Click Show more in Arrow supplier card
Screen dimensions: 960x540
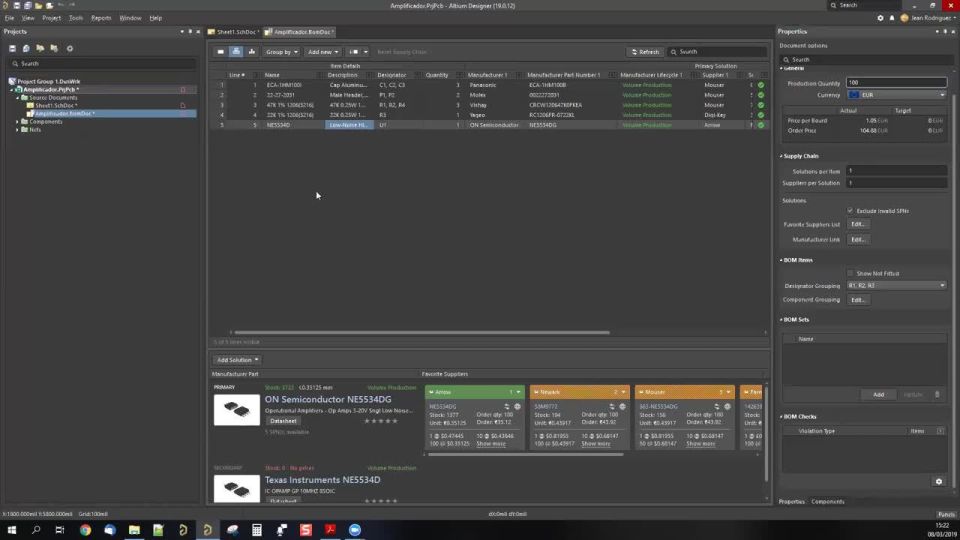491,443
